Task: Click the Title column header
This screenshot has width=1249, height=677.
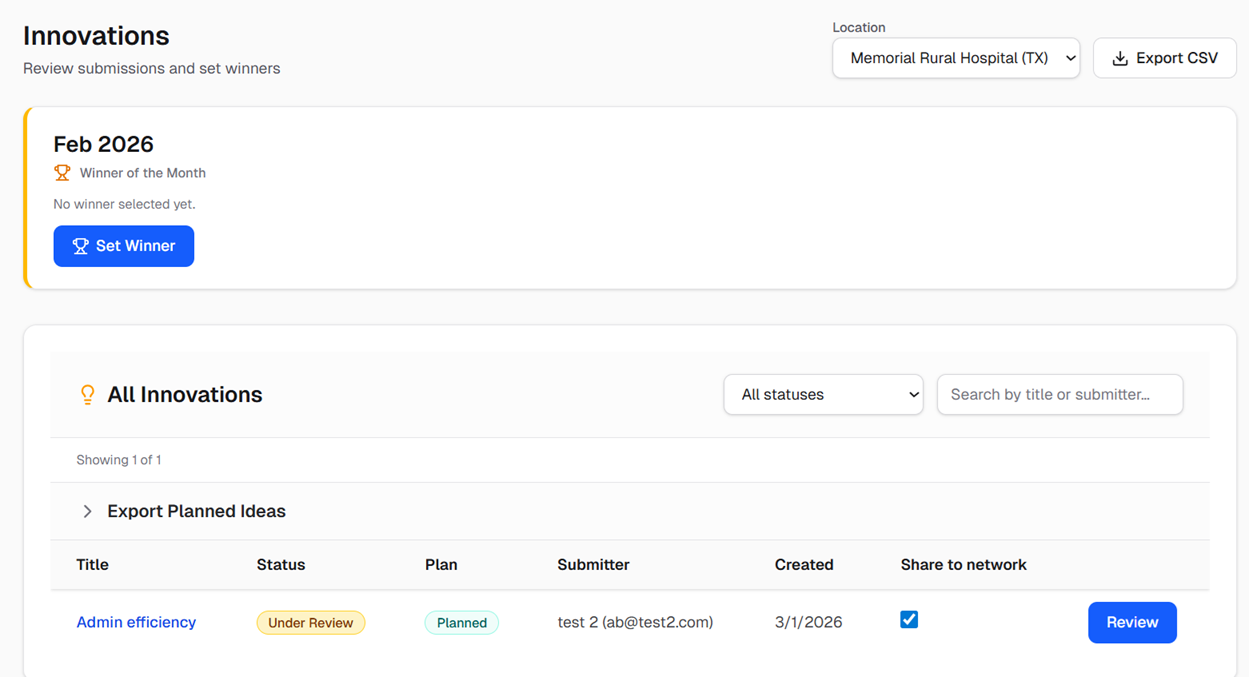Action: (x=92, y=565)
